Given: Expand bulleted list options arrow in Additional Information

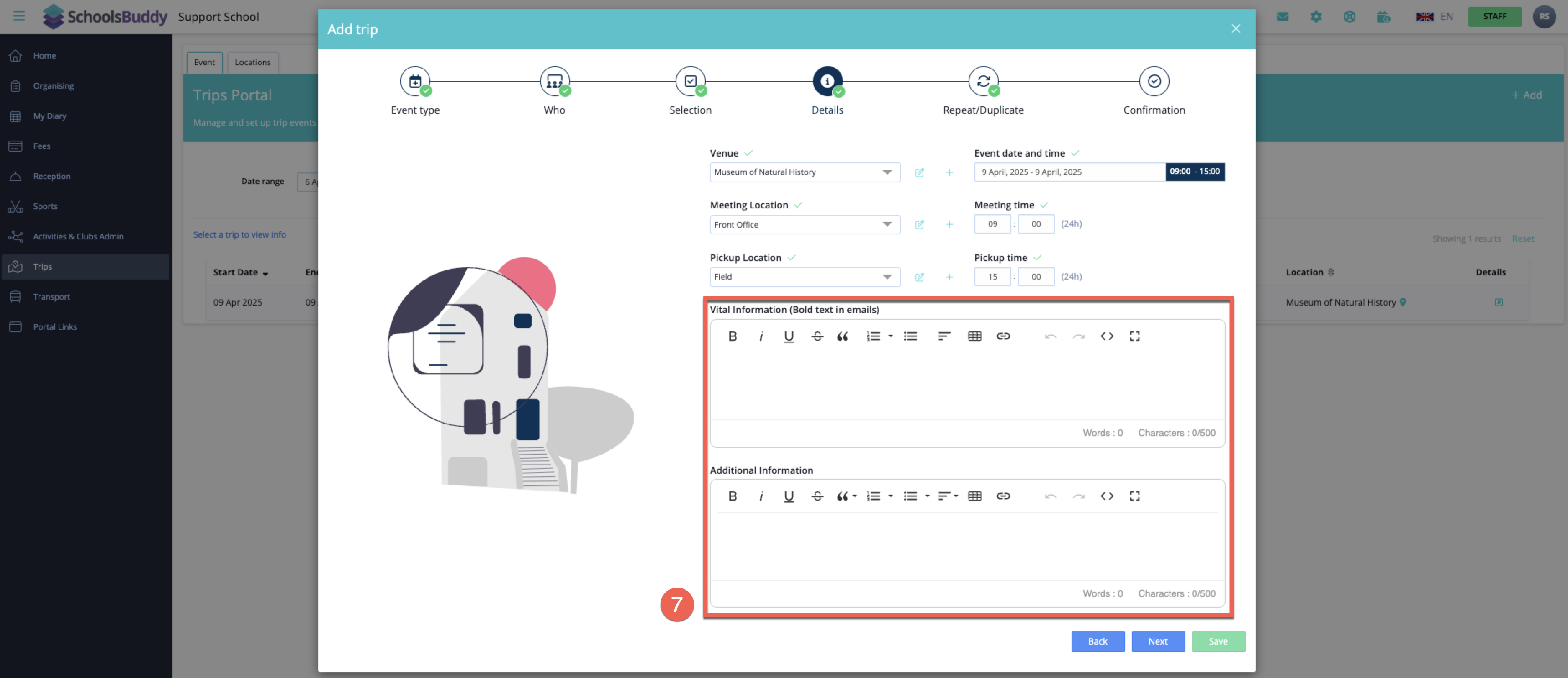Looking at the screenshot, I should pyautogui.click(x=927, y=496).
